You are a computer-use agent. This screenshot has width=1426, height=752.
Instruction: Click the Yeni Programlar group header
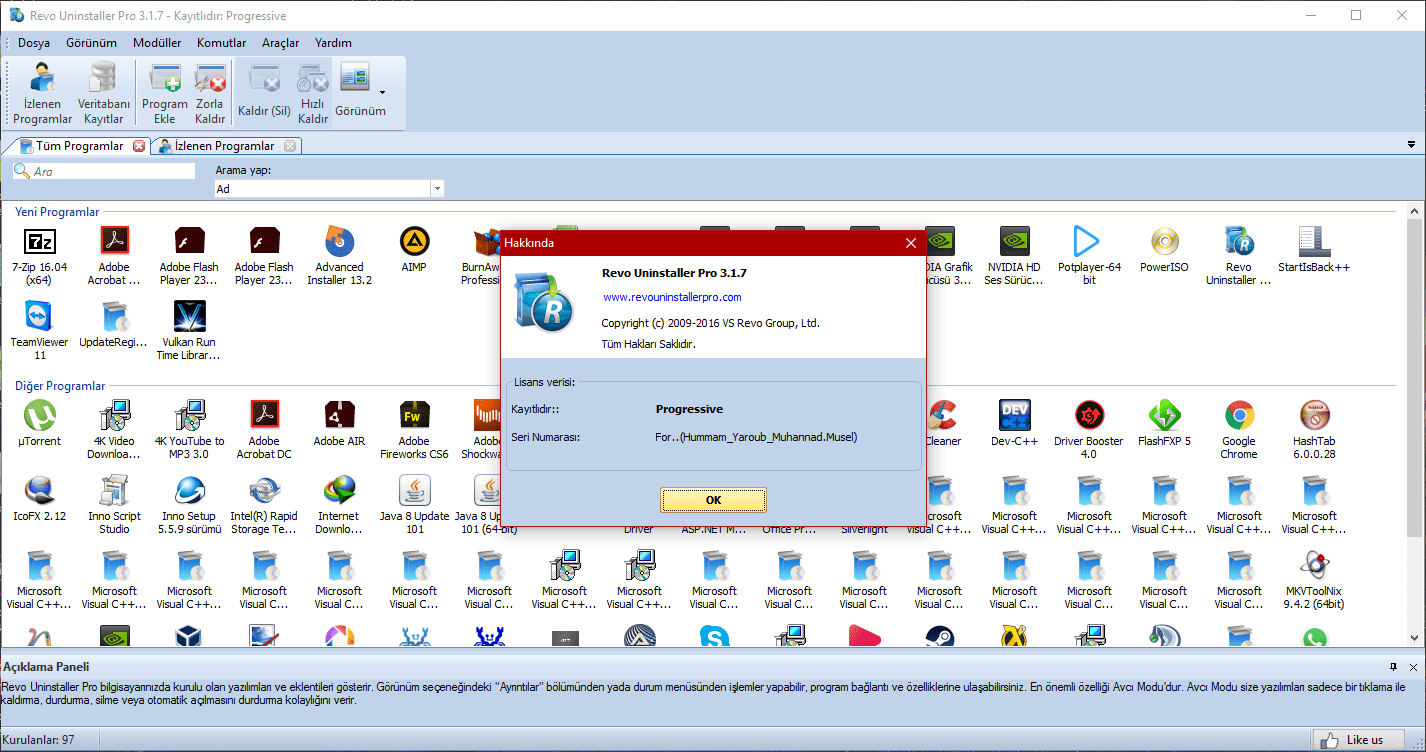click(57, 212)
